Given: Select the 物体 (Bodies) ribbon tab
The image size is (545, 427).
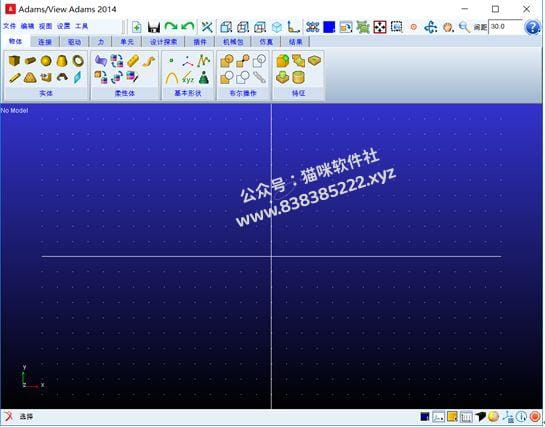Looking at the screenshot, I should 15,41.
